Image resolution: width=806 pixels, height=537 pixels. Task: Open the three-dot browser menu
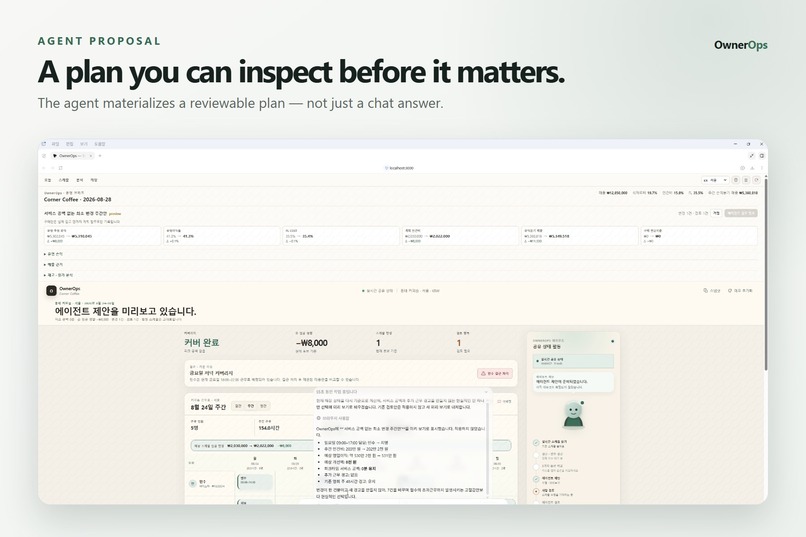point(761,168)
